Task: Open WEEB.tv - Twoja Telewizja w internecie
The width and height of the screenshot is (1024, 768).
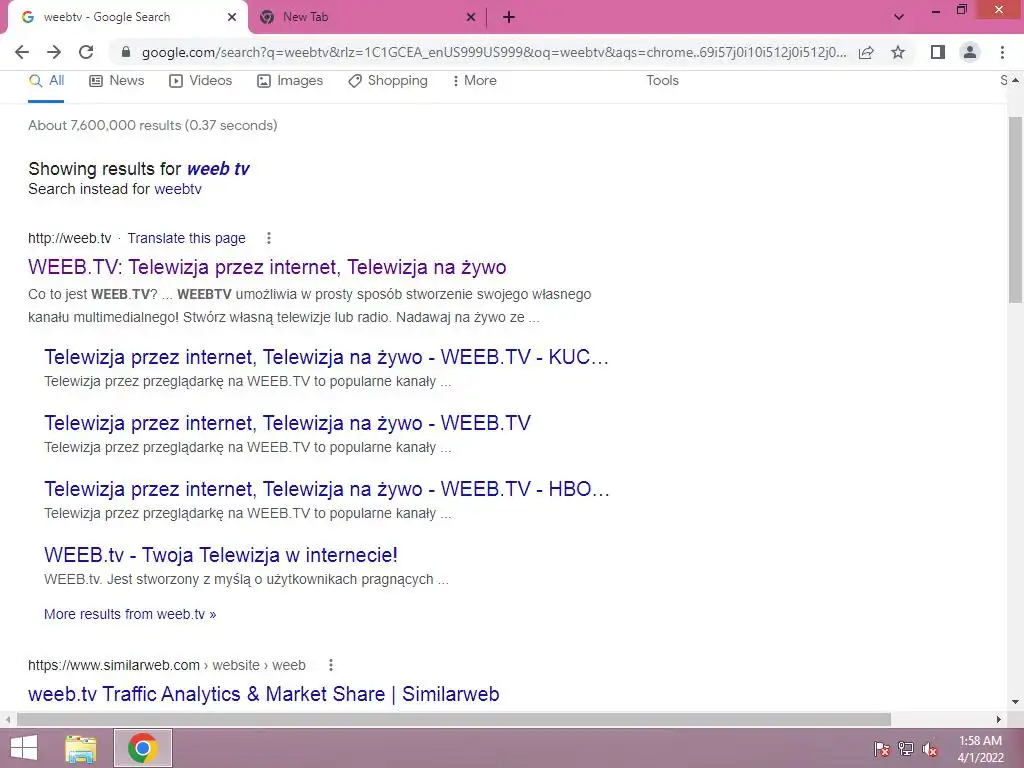Action: [x=221, y=555]
